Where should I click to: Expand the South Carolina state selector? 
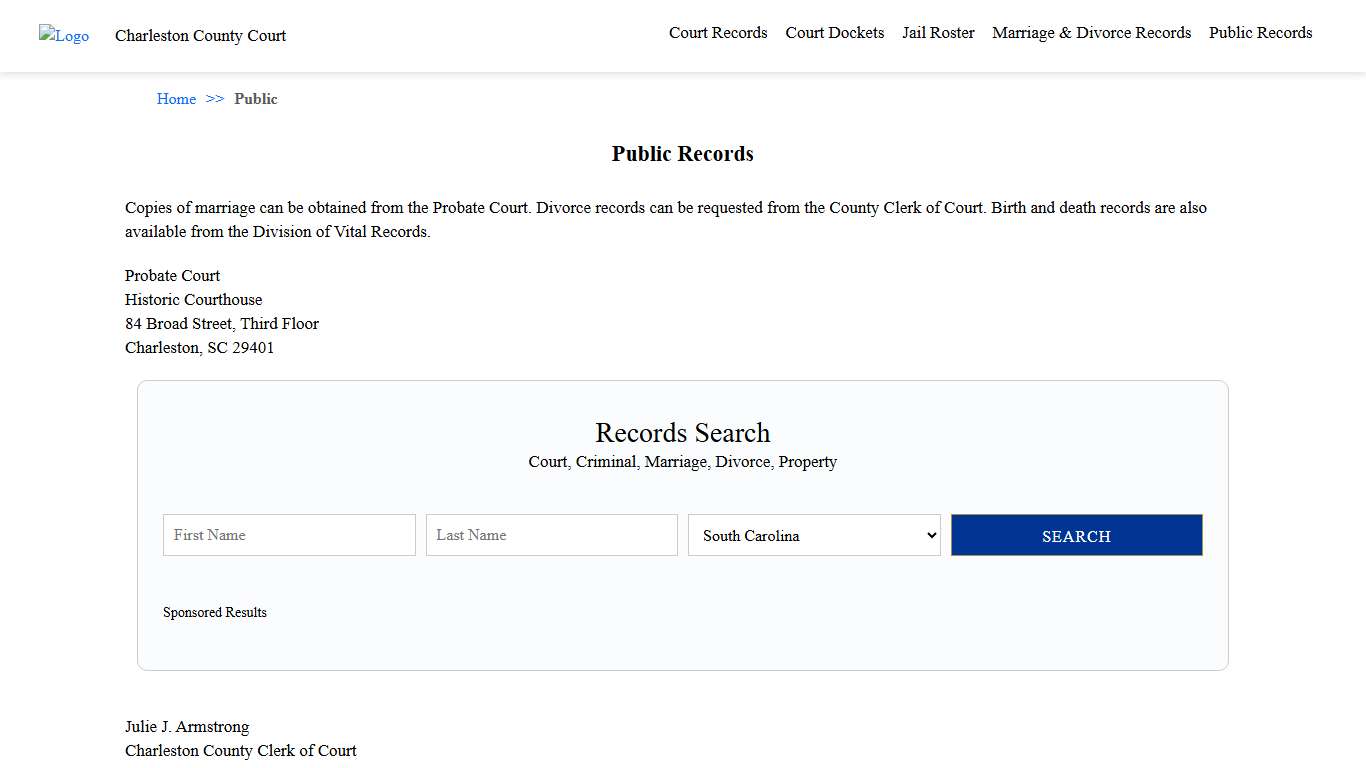813,535
